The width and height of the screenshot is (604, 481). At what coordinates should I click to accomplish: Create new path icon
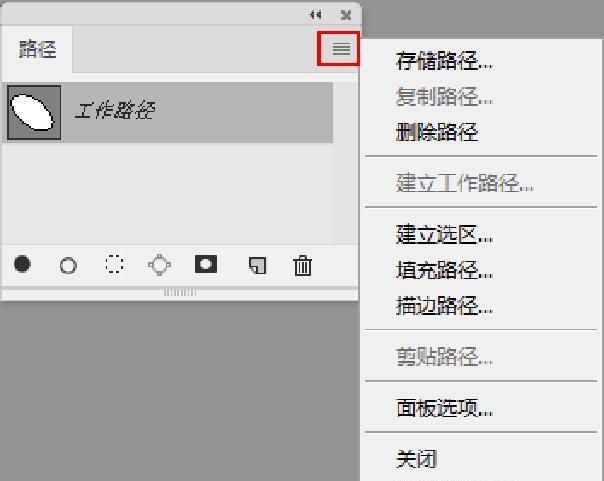click(257, 266)
